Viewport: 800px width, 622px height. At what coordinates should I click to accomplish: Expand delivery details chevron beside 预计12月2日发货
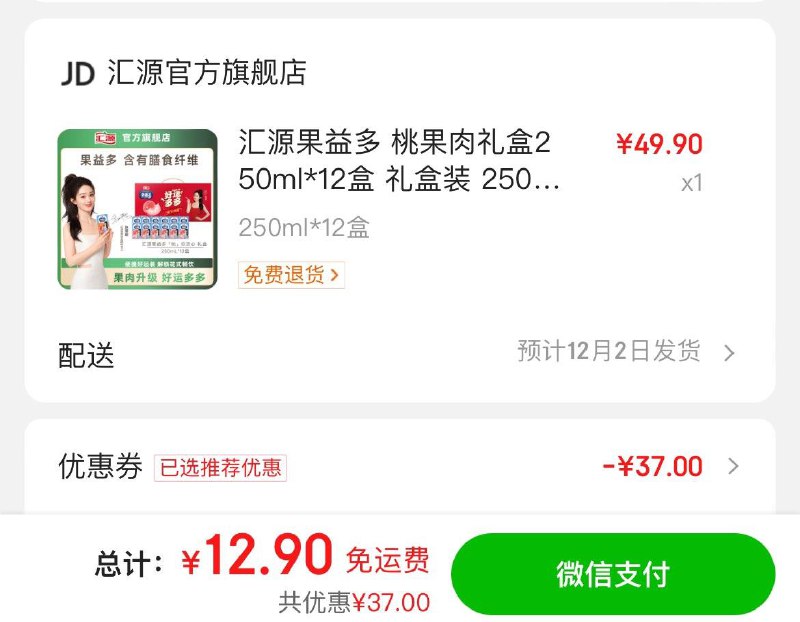730,353
